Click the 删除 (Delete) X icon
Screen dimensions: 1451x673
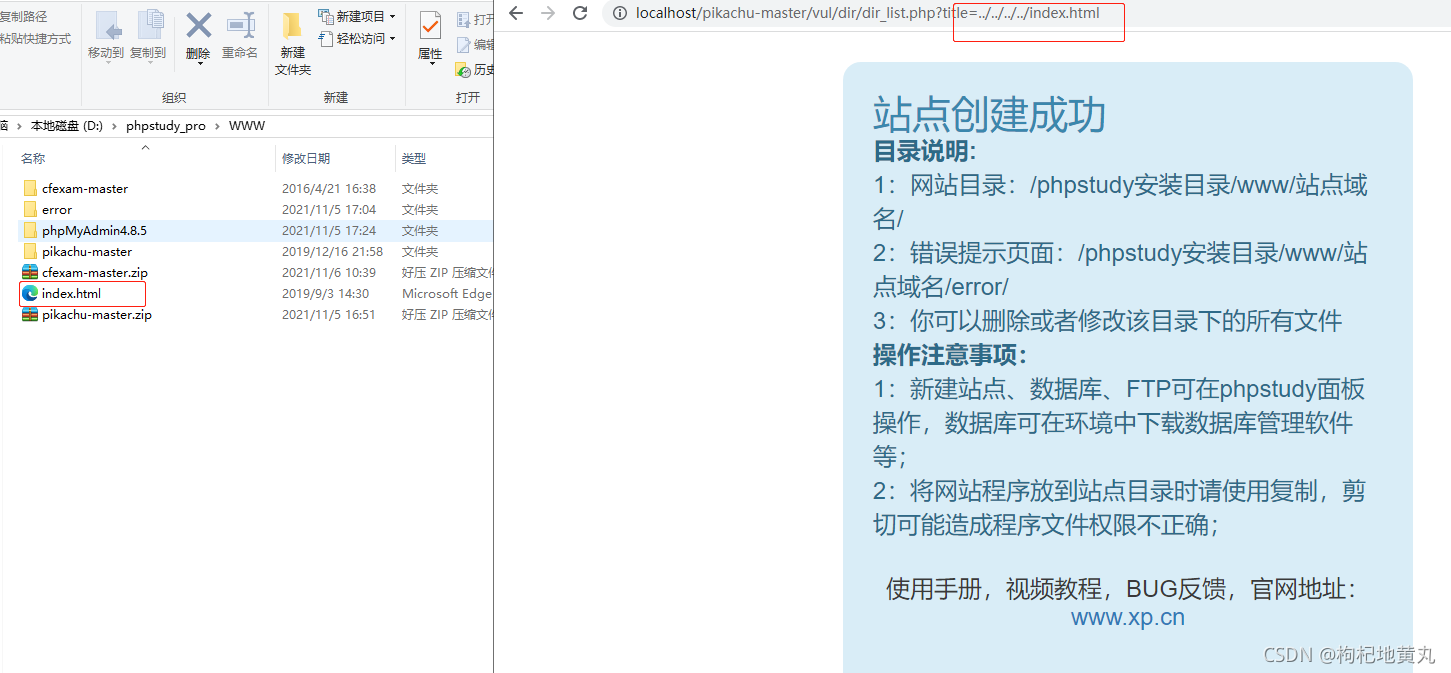point(198,26)
